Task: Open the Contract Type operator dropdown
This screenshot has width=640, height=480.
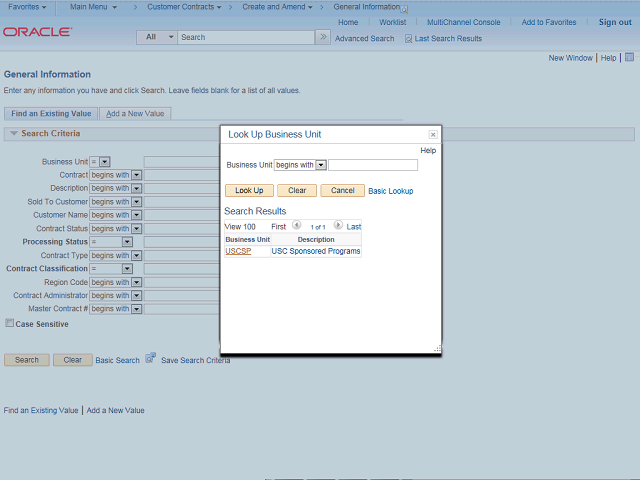Action: [x=137, y=256]
